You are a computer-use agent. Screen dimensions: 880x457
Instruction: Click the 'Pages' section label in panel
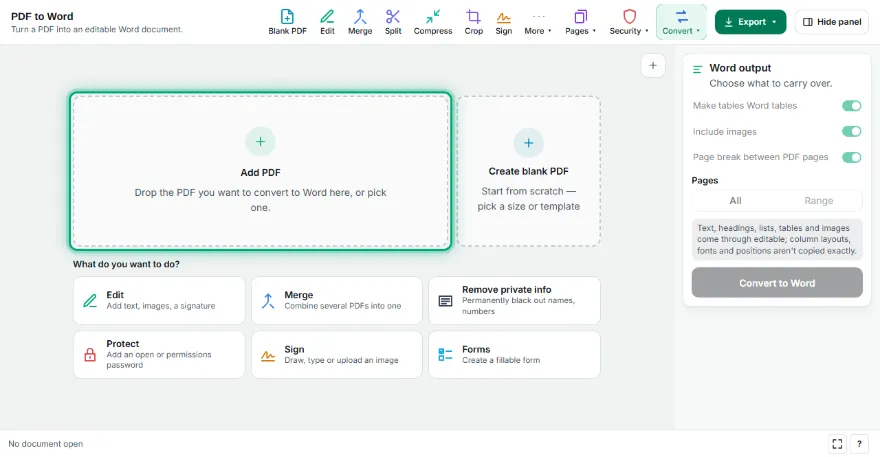705,180
